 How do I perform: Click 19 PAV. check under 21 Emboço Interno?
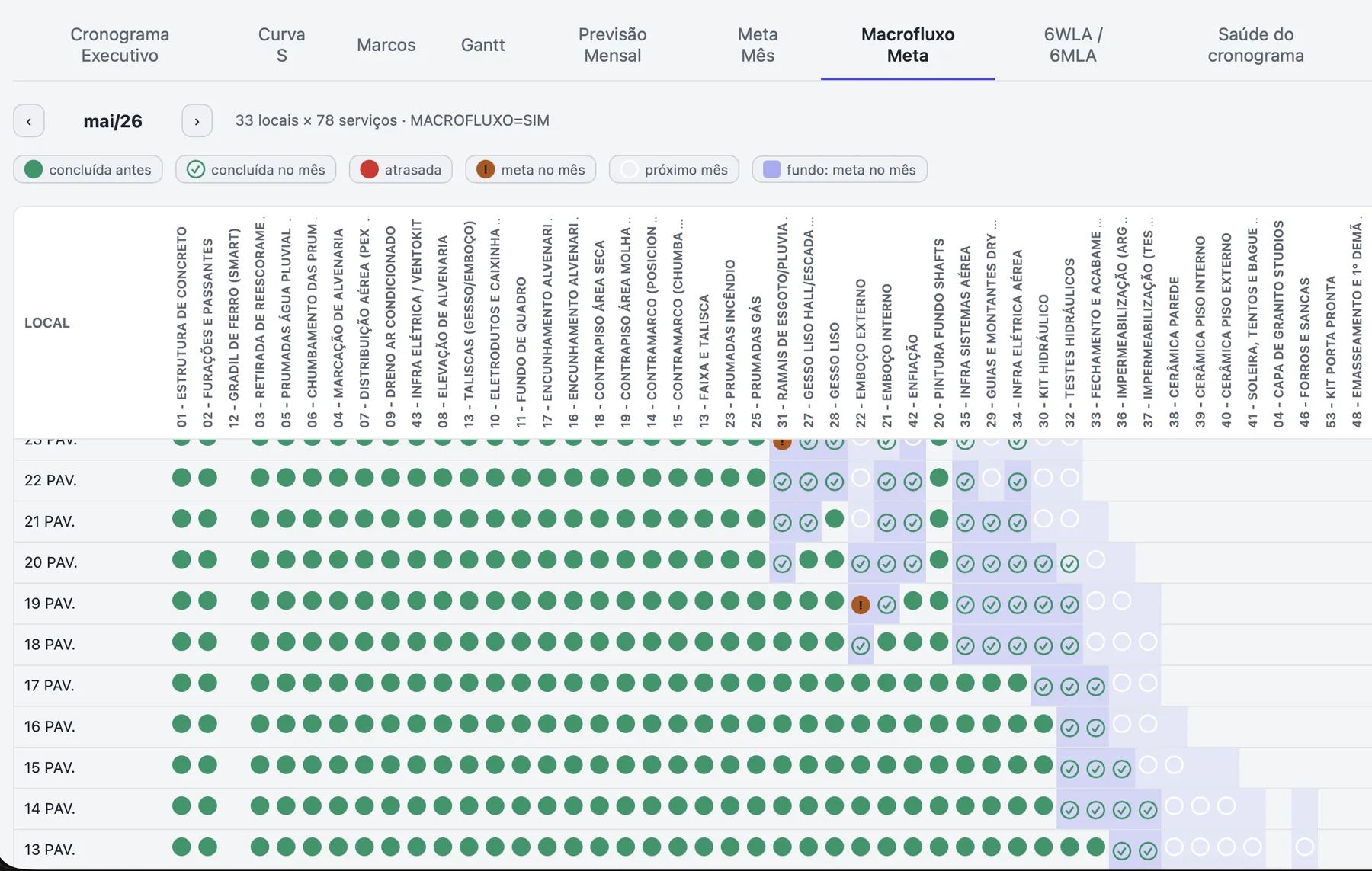pos(886,604)
